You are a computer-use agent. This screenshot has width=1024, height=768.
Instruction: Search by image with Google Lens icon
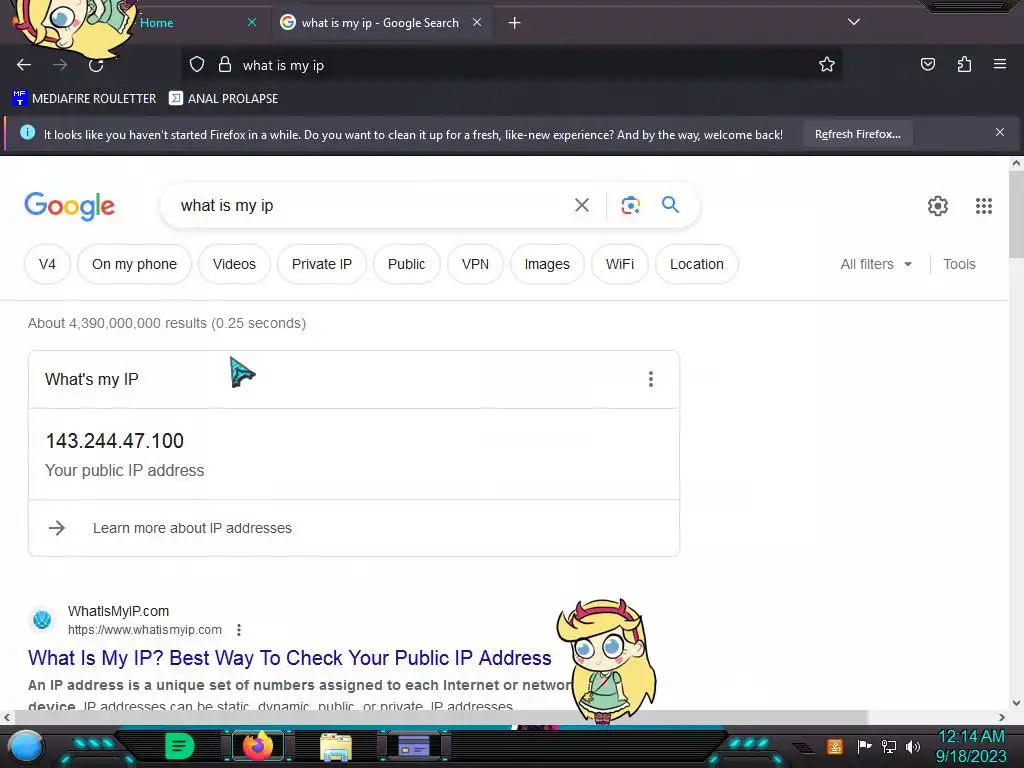[x=630, y=206]
